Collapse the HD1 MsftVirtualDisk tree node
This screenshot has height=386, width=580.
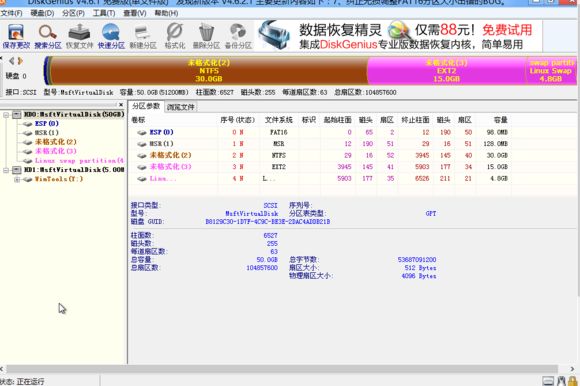pyautogui.click(x=6, y=170)
